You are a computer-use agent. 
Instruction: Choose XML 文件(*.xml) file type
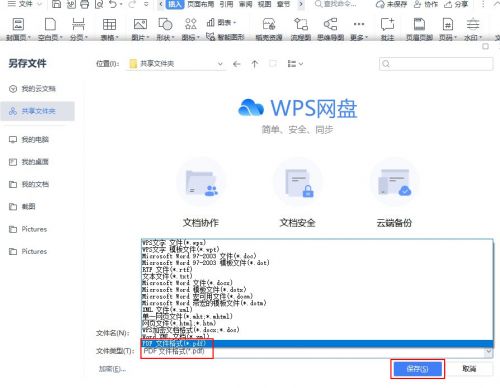click(x=317, y=309)
